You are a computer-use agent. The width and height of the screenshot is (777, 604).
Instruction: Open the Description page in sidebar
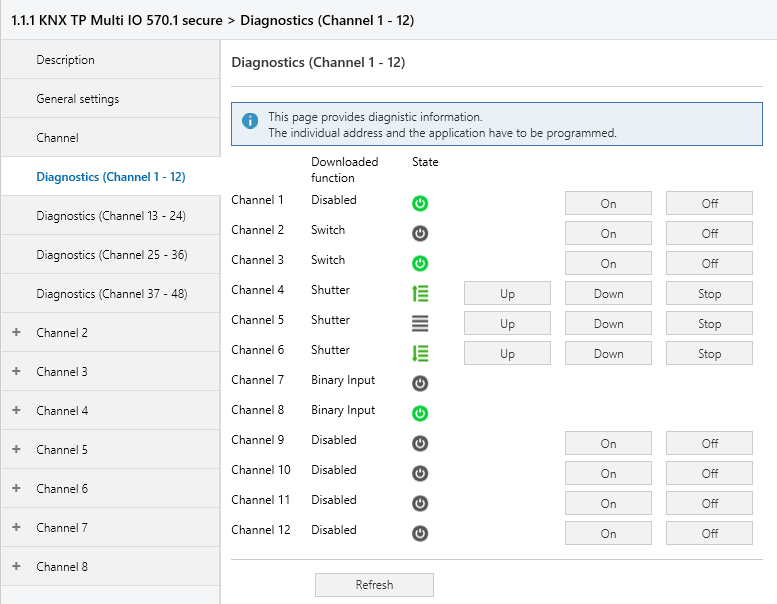65,59
